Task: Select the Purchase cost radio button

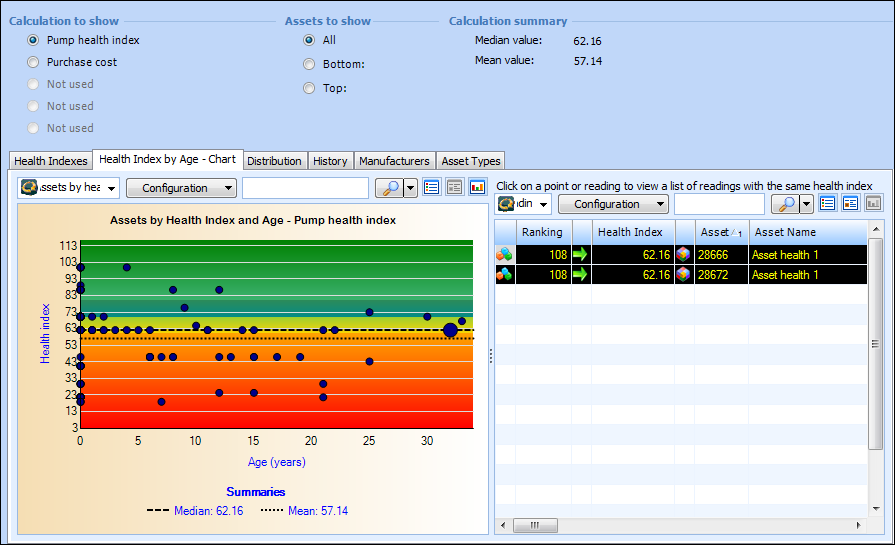Action: (34, 62)
